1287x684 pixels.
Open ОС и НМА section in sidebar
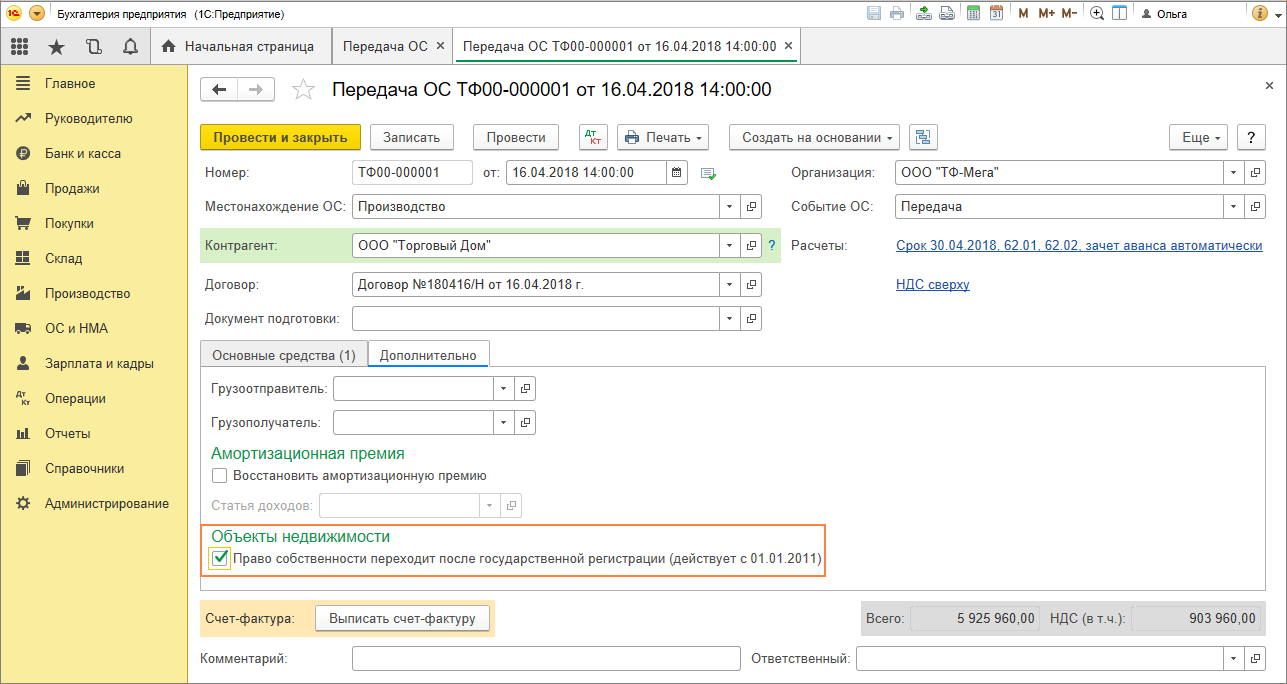click(76, 328)
